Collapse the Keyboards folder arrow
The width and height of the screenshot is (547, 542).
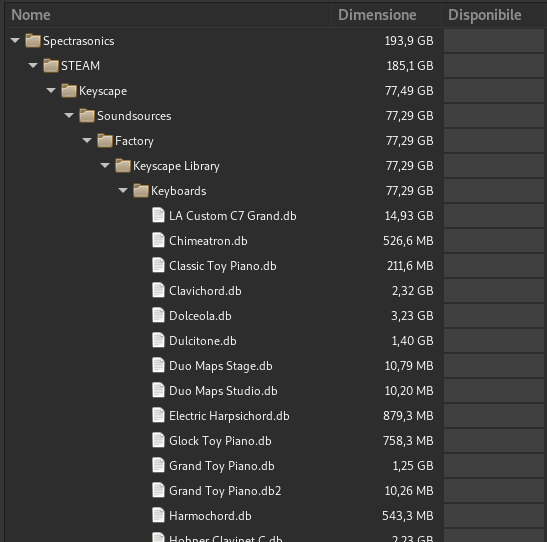click(123, 190)
